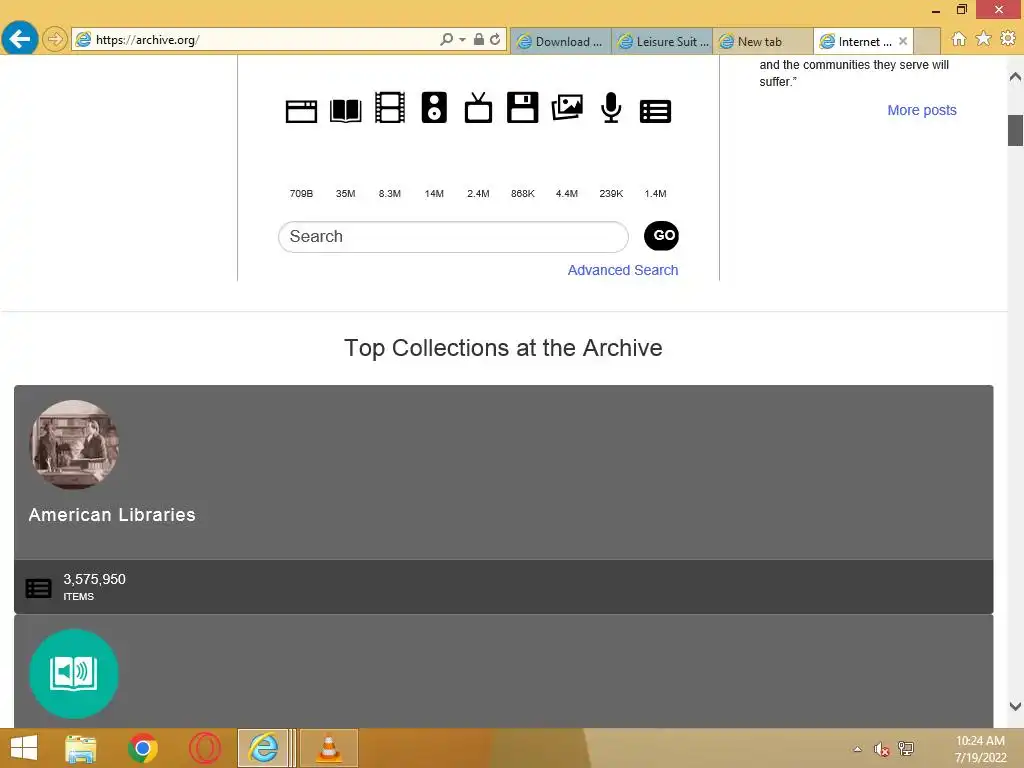Click the 8.3M count label

pyautogui.click(x=390, y=194)
